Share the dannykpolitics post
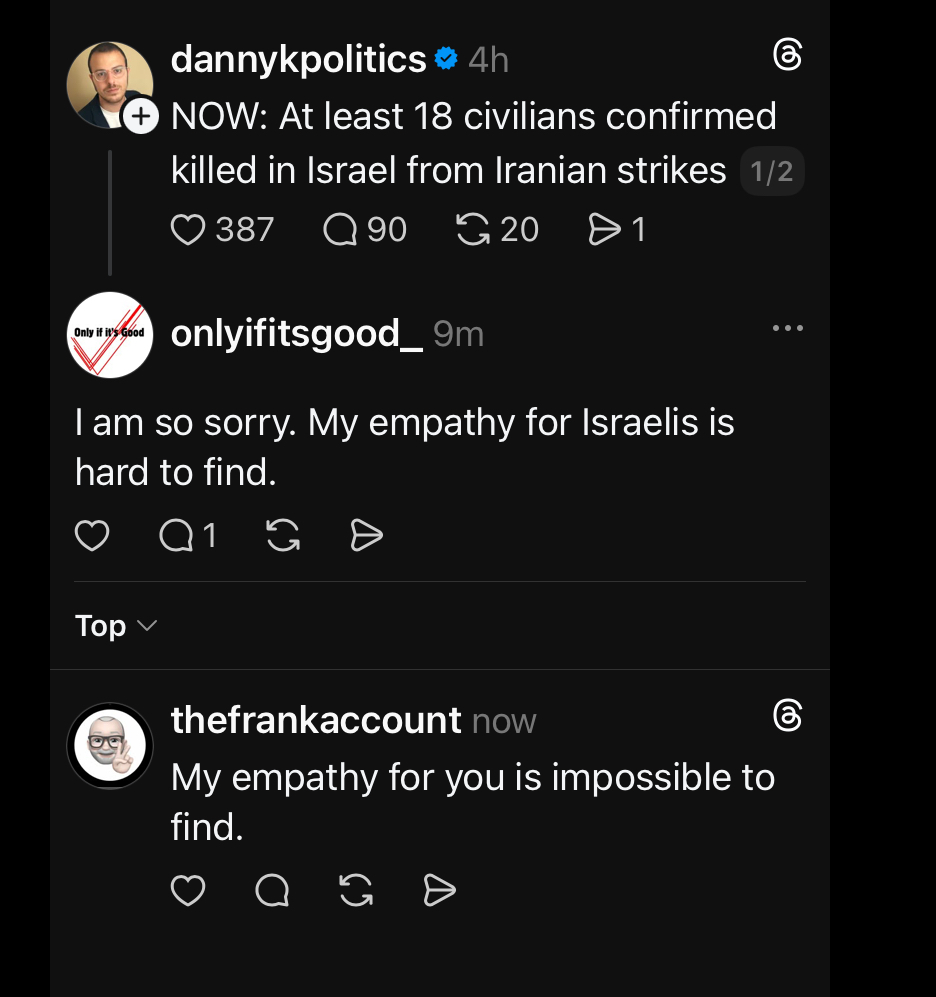 click(605, 230)
